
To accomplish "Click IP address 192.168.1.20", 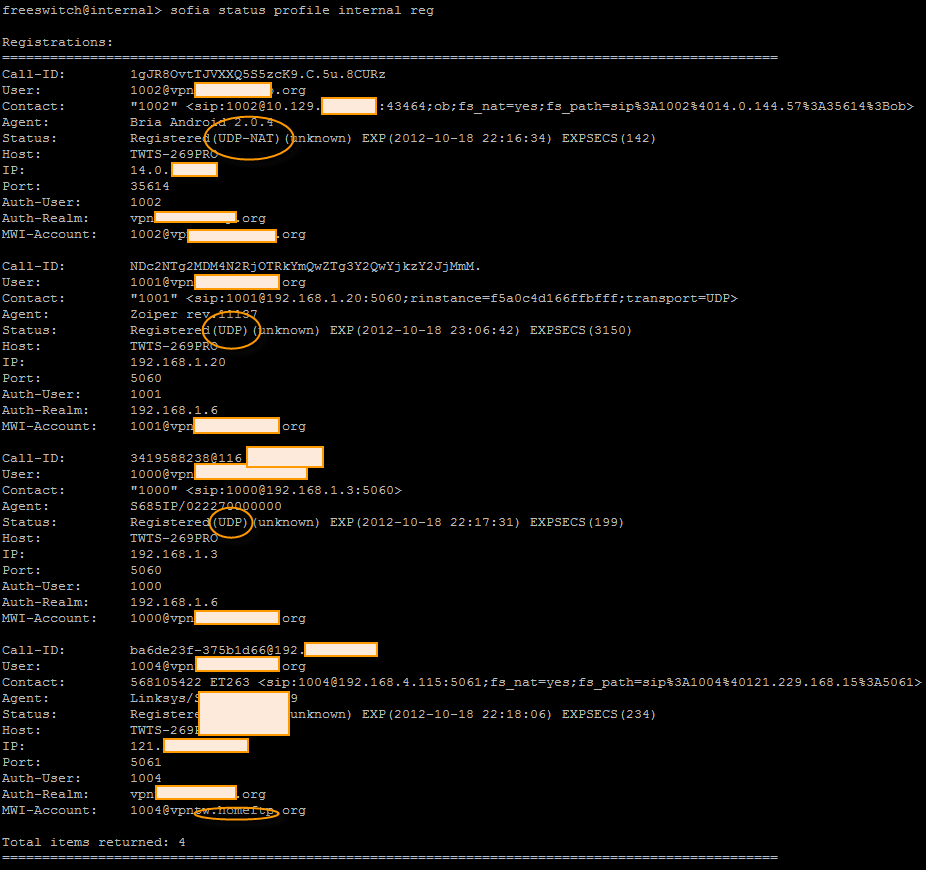I will [x=178, y=362].
